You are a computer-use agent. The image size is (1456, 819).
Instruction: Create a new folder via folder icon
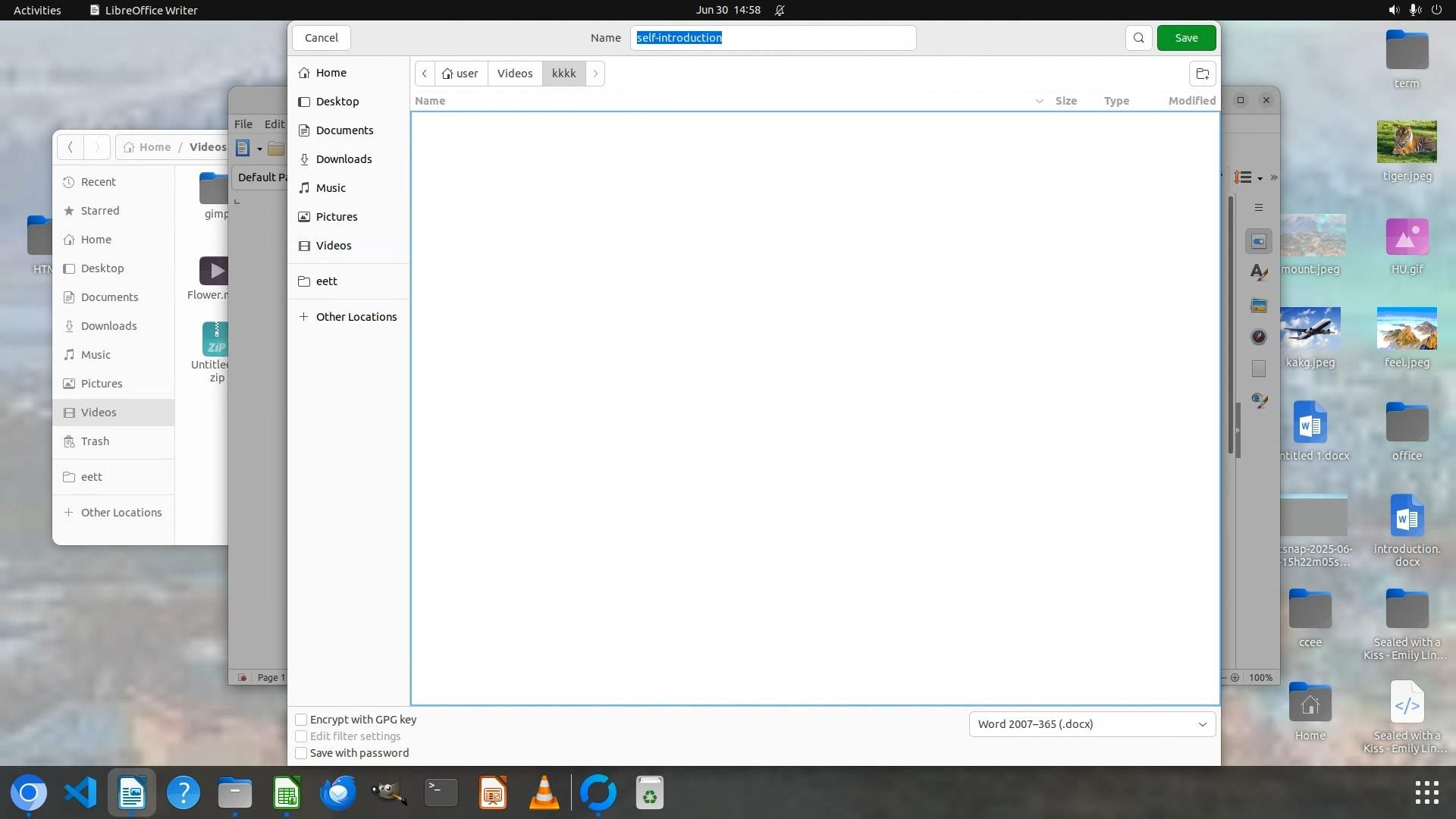(x=1202, y=74)
